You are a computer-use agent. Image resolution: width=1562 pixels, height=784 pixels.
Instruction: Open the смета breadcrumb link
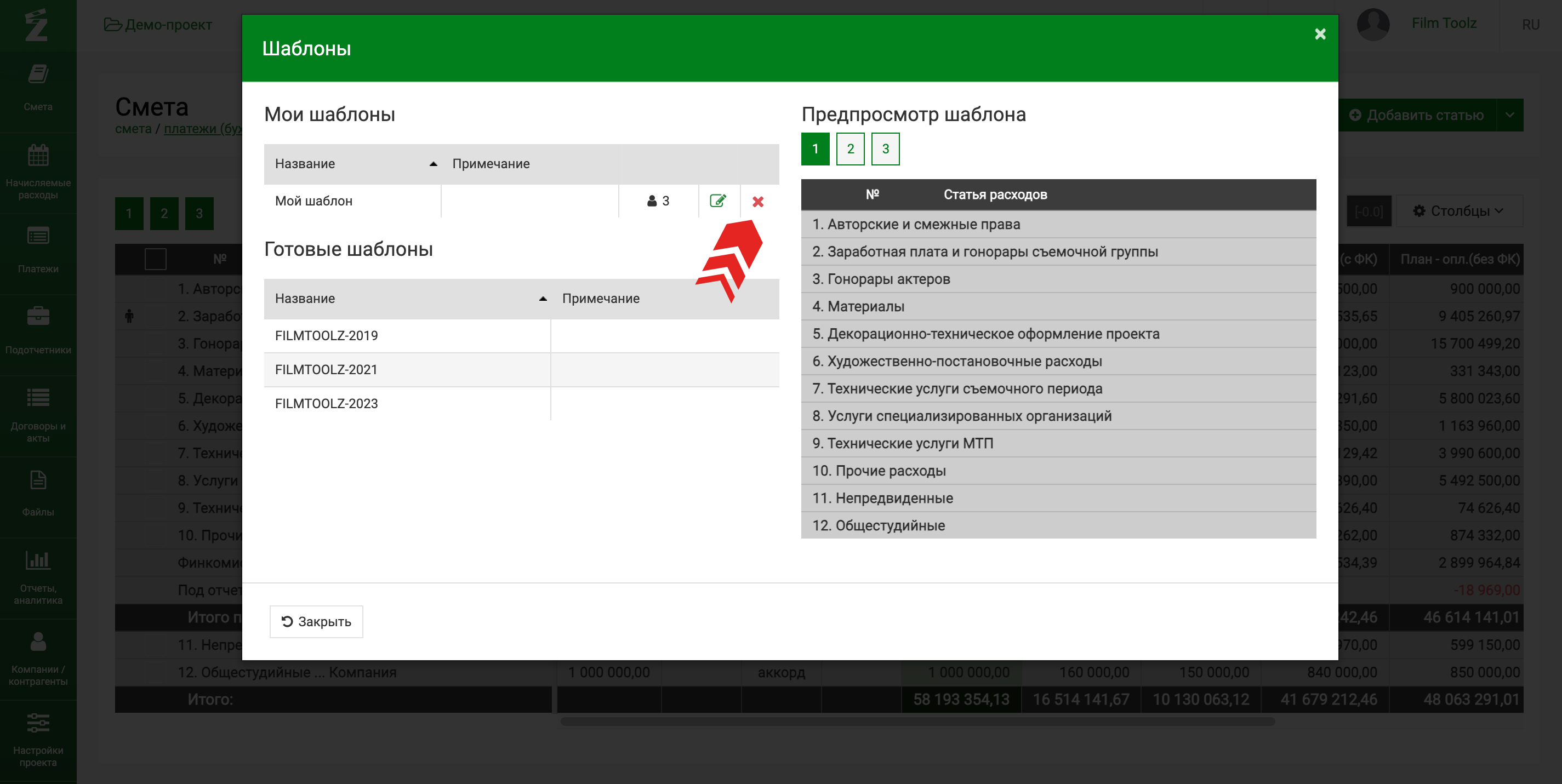click(x=133, y=129)
